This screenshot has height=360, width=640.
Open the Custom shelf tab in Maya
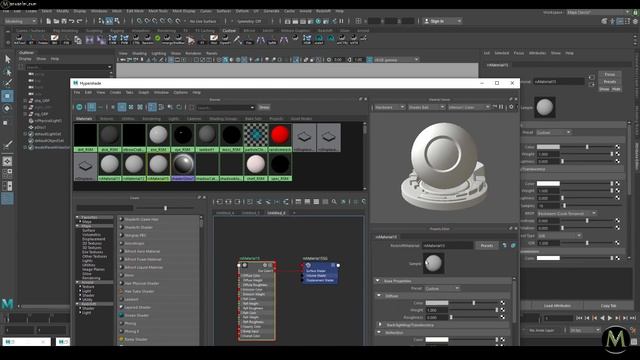[229, 31]
